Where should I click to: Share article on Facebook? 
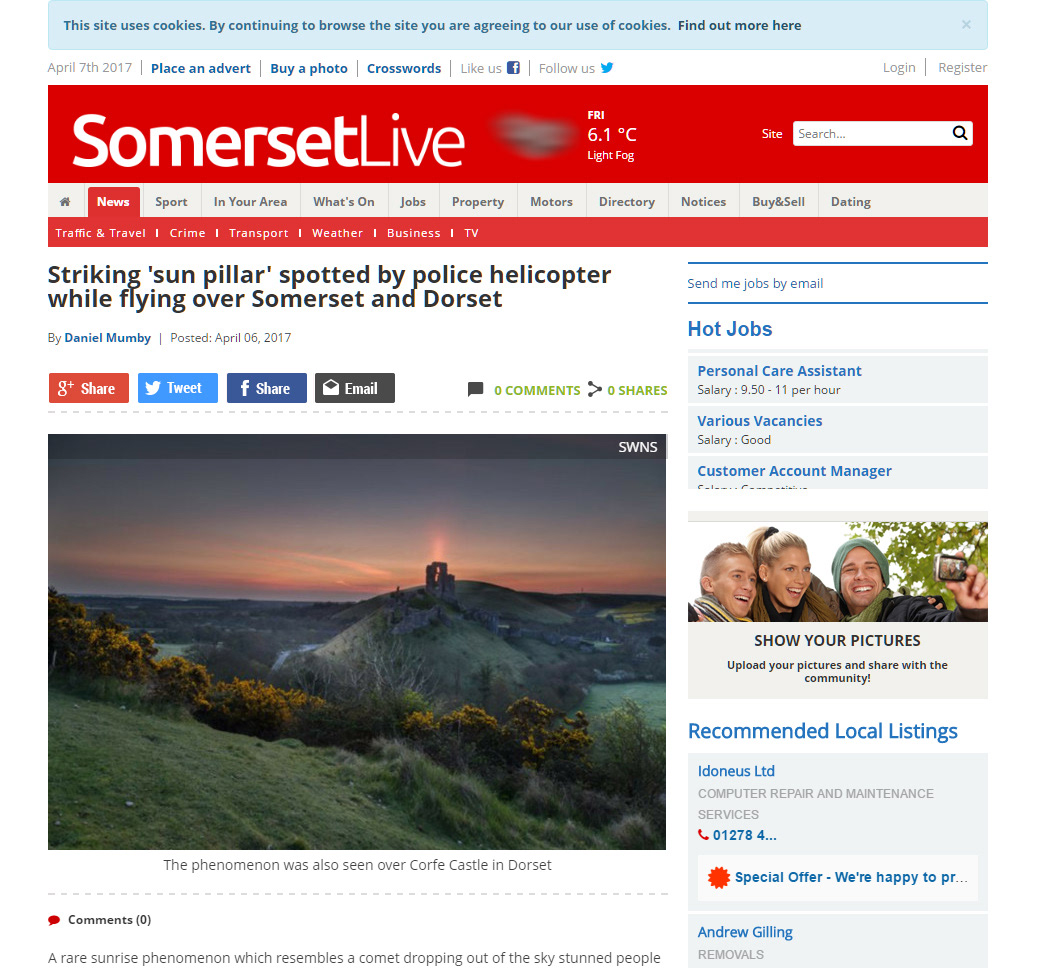click(x=266, y=388)
